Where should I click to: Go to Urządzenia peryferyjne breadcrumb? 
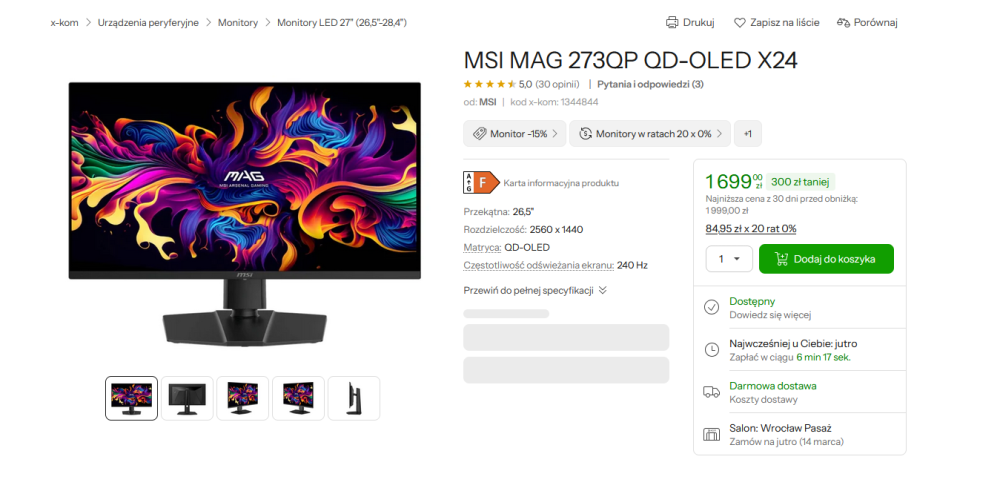point(148,22)
